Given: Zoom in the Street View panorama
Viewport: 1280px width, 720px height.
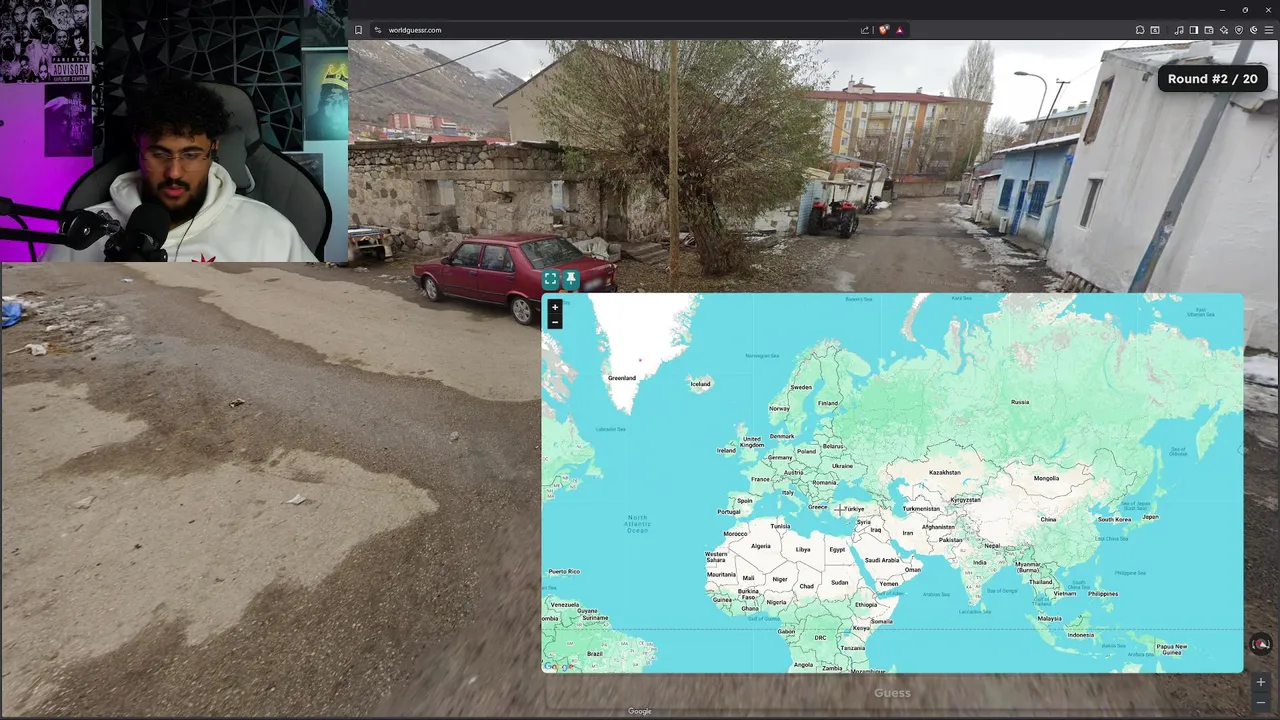Looking at the screenshot, I should pyautogui.click(x=1261, y=682).
